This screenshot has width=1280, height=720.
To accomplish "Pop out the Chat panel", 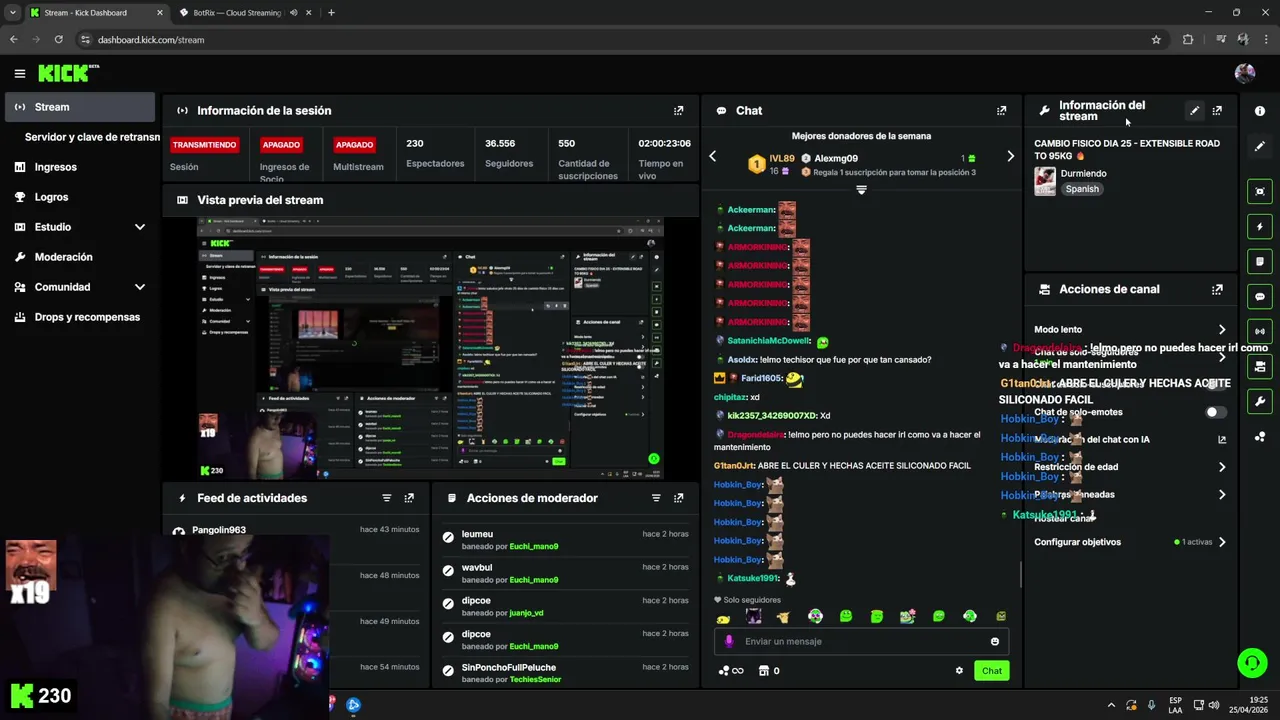I will 1001,111.
